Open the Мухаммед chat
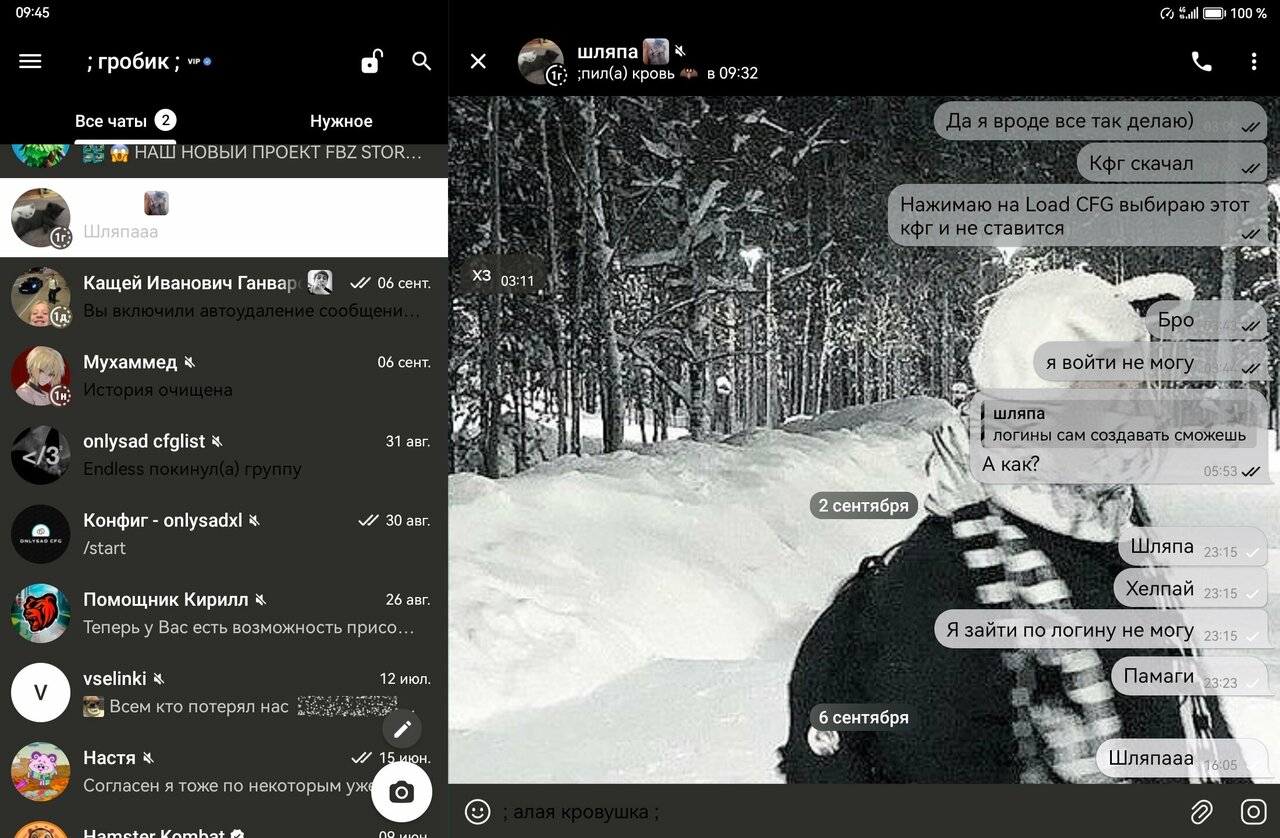 (x=224, y=376)
